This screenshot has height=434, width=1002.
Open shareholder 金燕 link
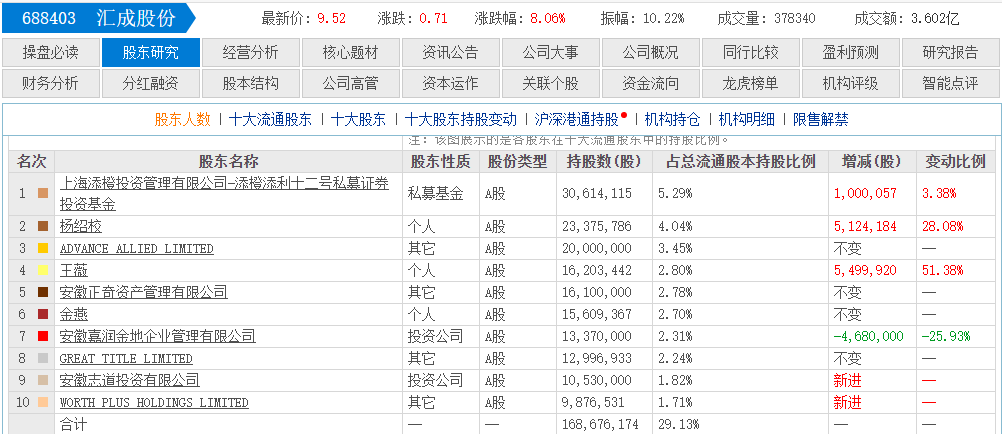point(73,314)
